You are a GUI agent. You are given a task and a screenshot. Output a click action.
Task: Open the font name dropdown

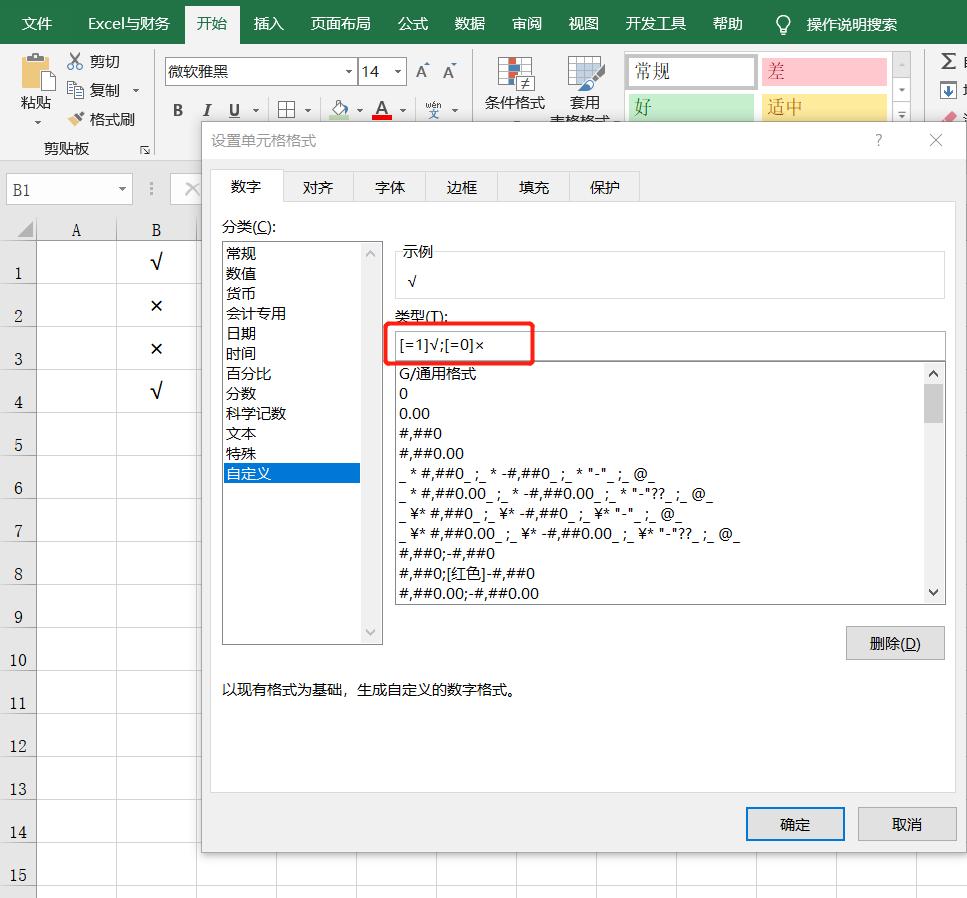347,72
